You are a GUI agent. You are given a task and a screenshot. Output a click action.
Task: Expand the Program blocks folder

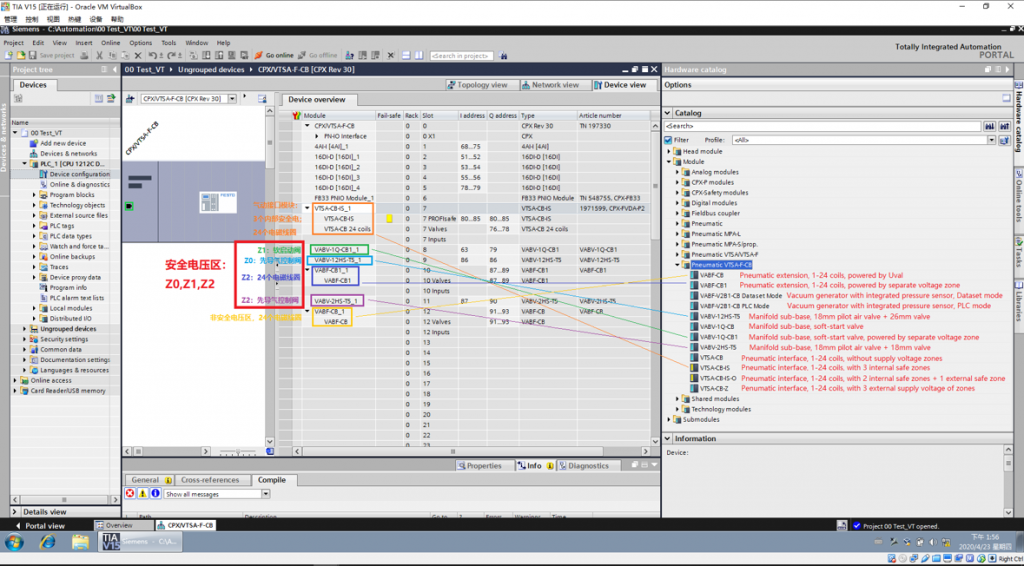pos(35,195)
